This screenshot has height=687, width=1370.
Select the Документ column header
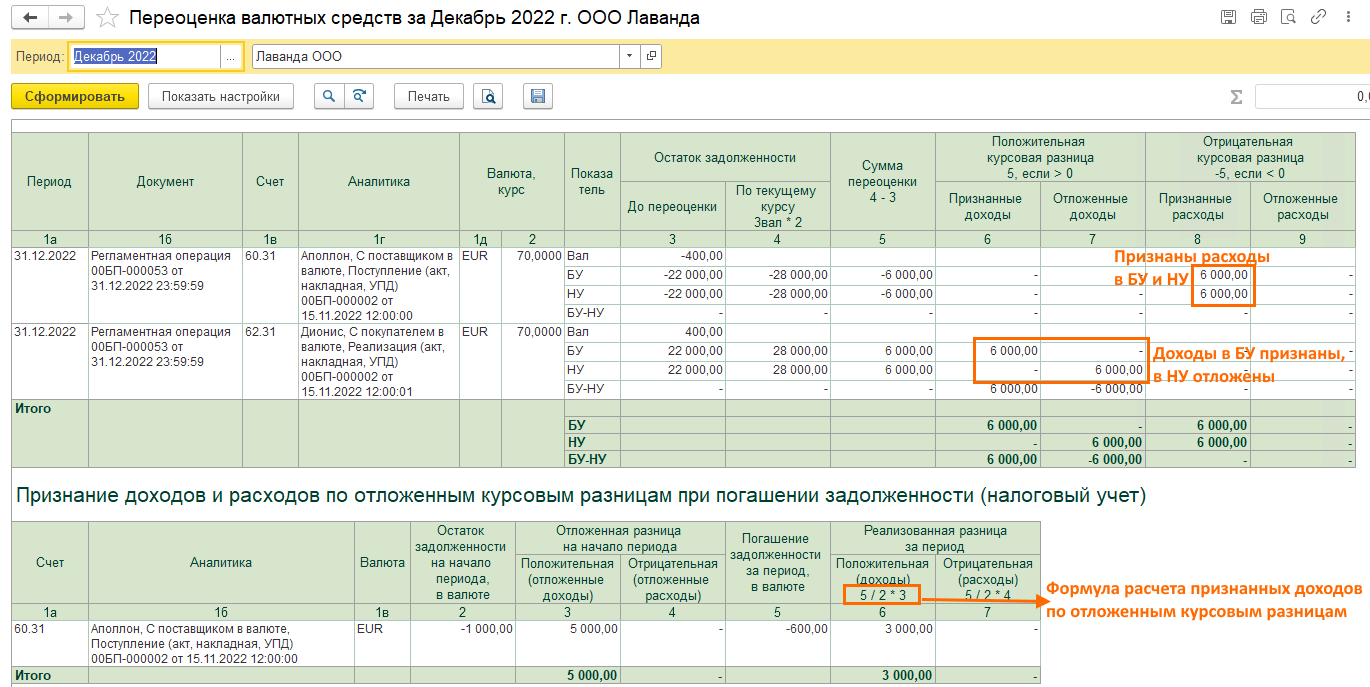point(166,182)
